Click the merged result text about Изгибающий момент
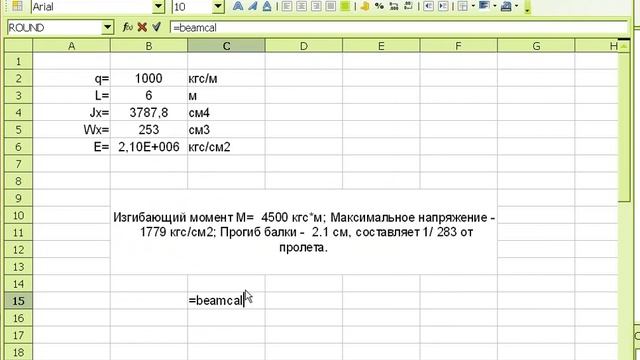640x360 pixels. [304, 232]
